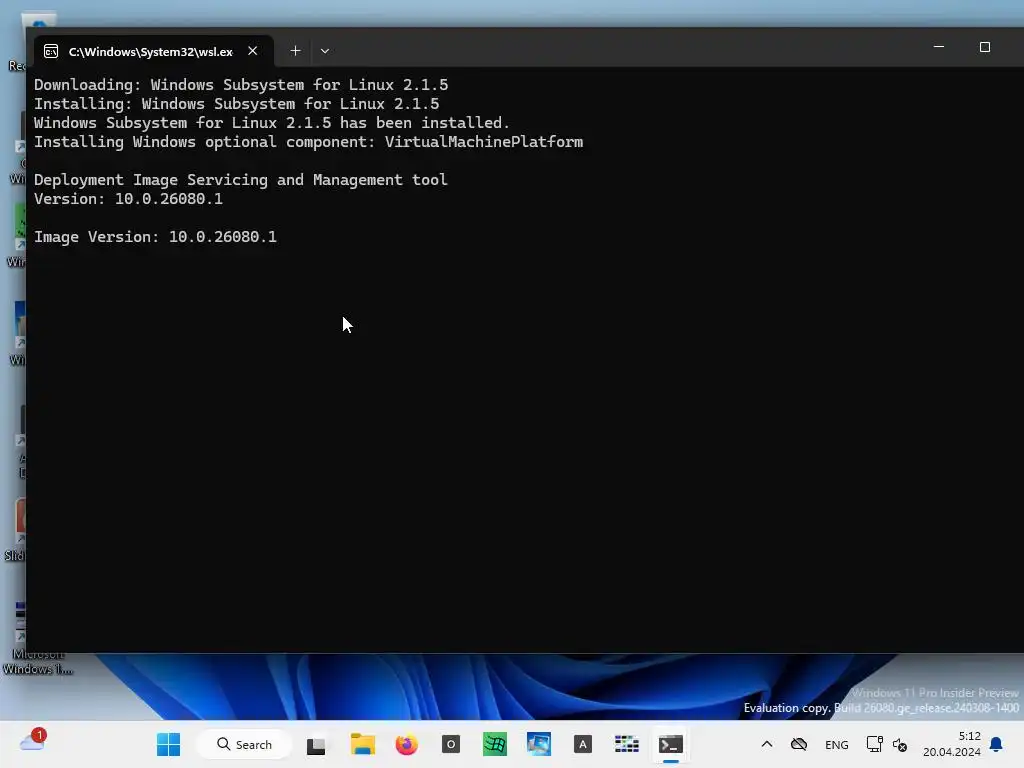1024x768 pixels.
Task: Click the 'has been installed.' terminal line
Action: coord(272,123)
